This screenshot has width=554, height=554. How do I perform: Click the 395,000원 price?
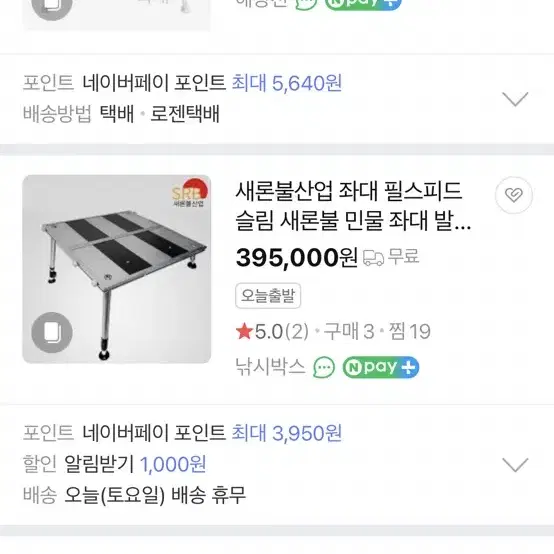(x=297, y=257)
